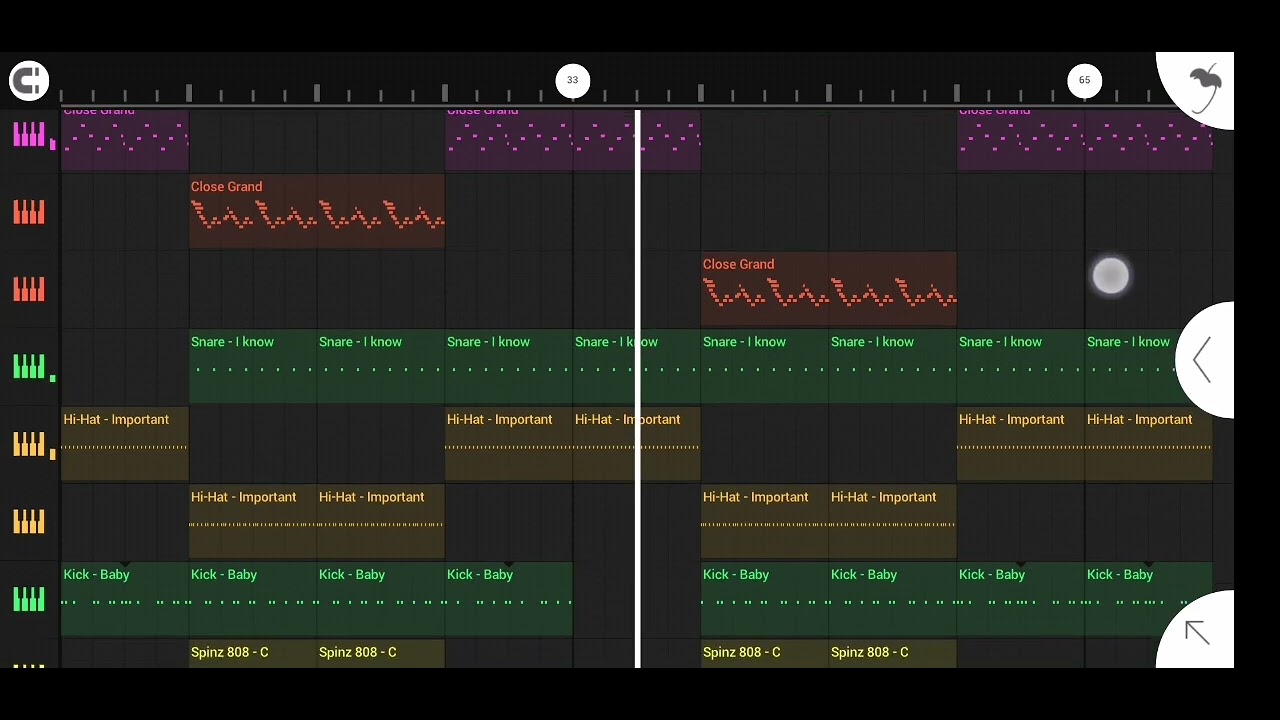Jump to bar 33 marker
Screen dimensions: 1280x720
[573, 80]
